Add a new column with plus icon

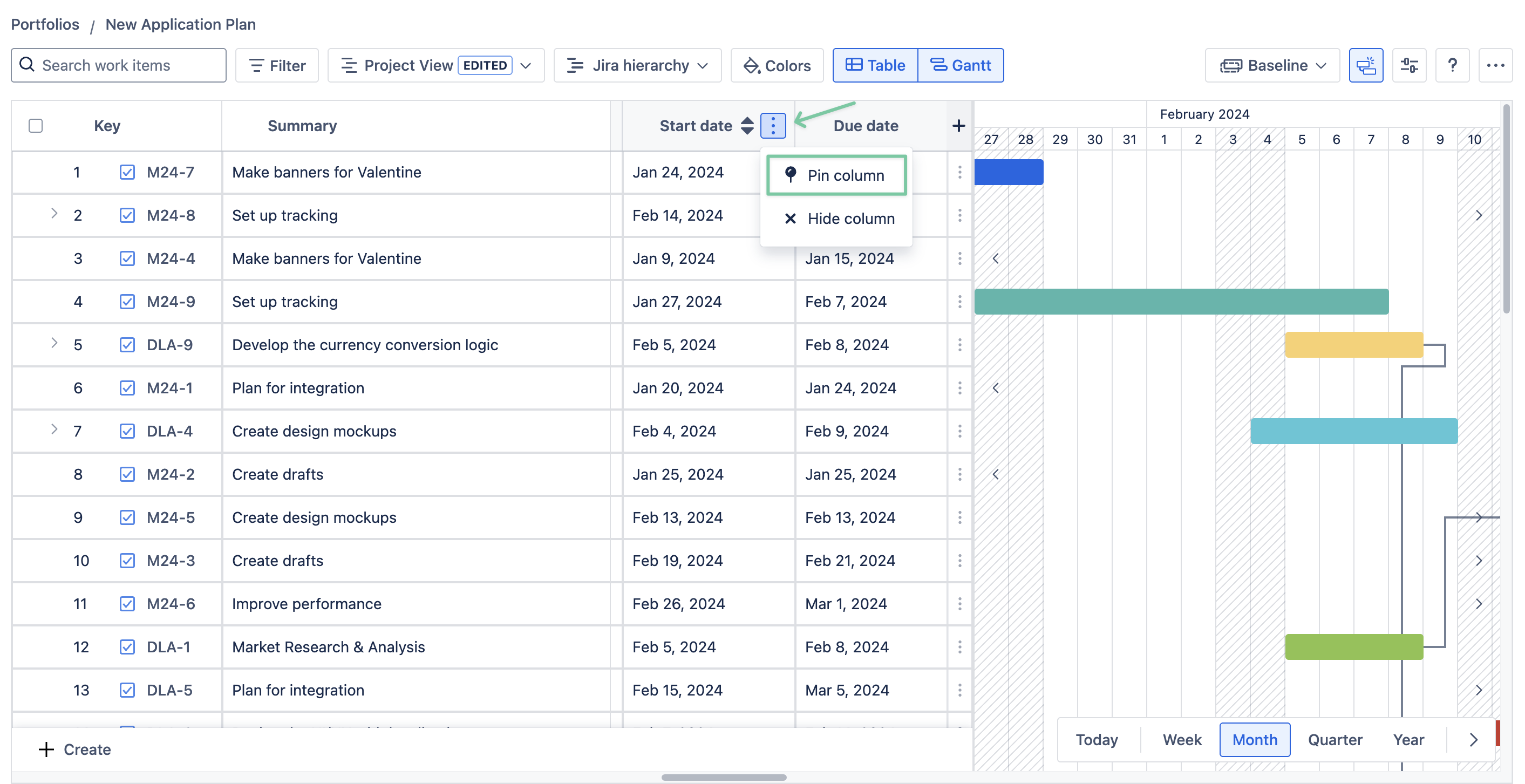(958, 126)
